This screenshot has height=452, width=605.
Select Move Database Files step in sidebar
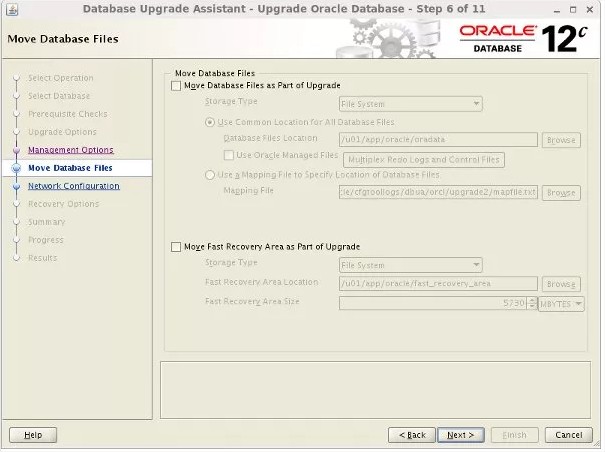(70, 168)
